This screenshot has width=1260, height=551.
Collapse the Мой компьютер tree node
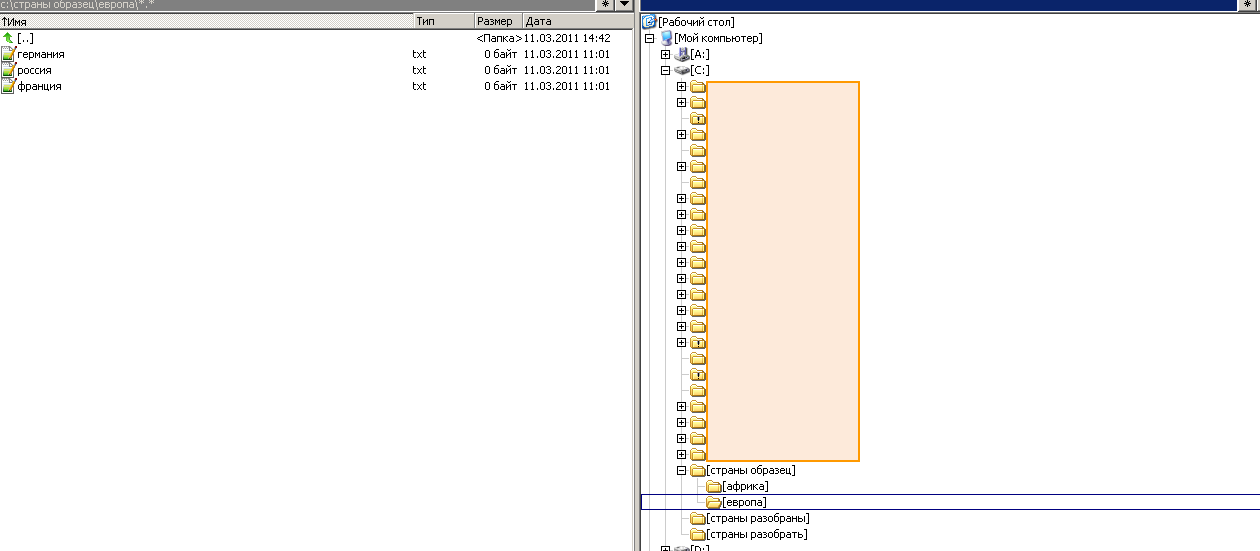tap(649, 38)
